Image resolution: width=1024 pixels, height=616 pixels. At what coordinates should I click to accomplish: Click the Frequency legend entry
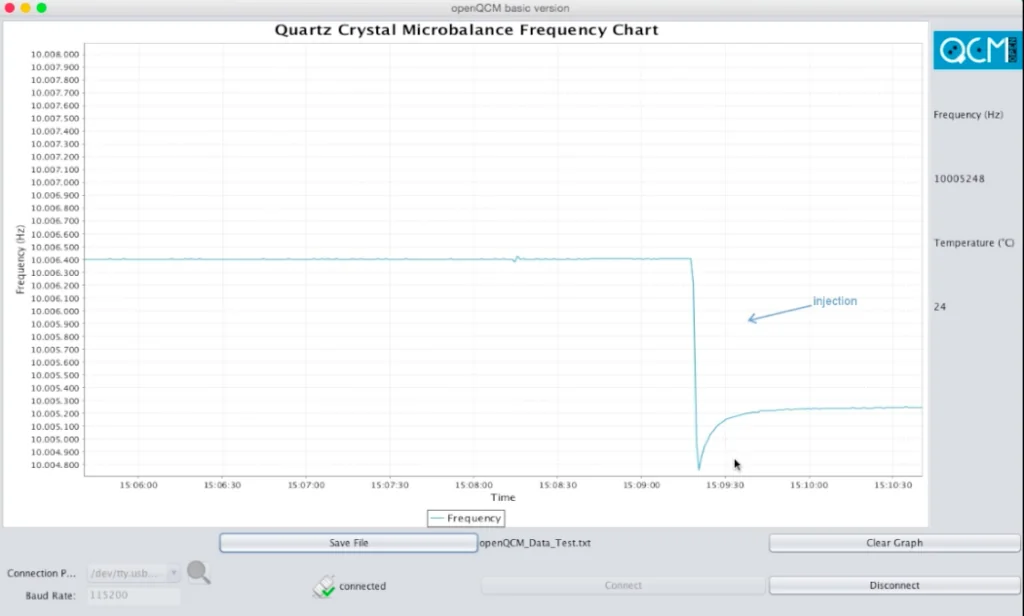click(x=466, y=518)
